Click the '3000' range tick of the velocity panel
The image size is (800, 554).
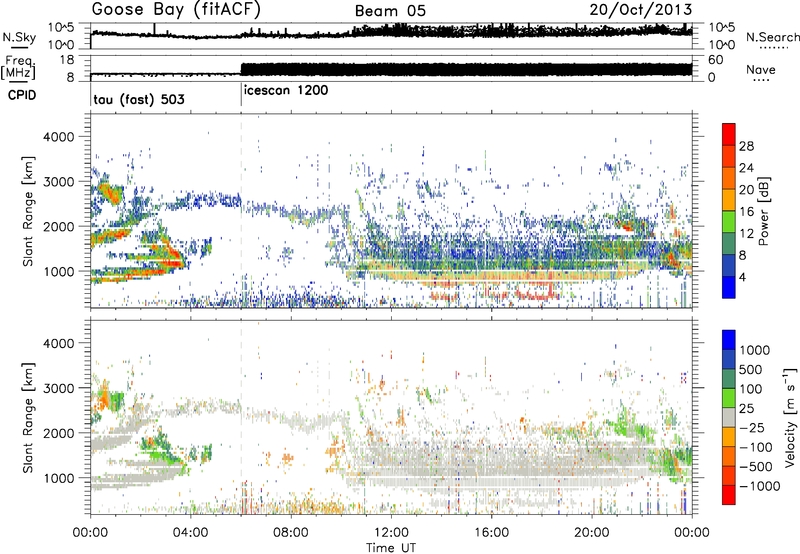(59, 388)
